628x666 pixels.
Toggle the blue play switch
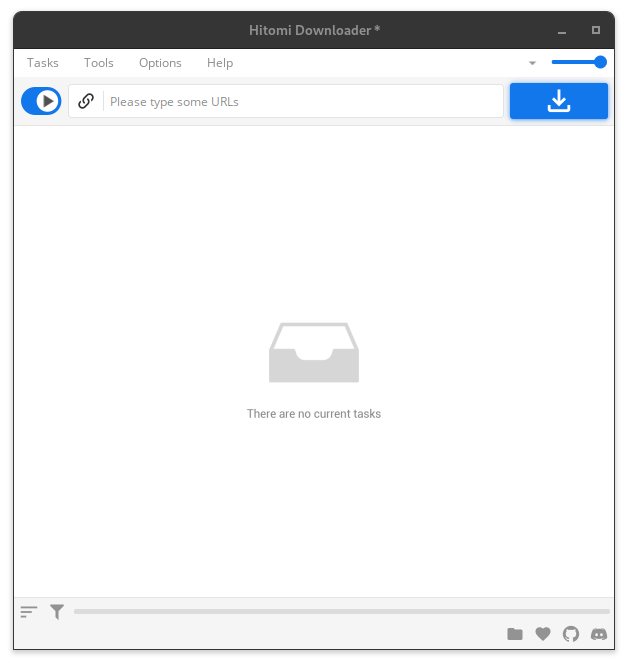click(x=41, y=101)
